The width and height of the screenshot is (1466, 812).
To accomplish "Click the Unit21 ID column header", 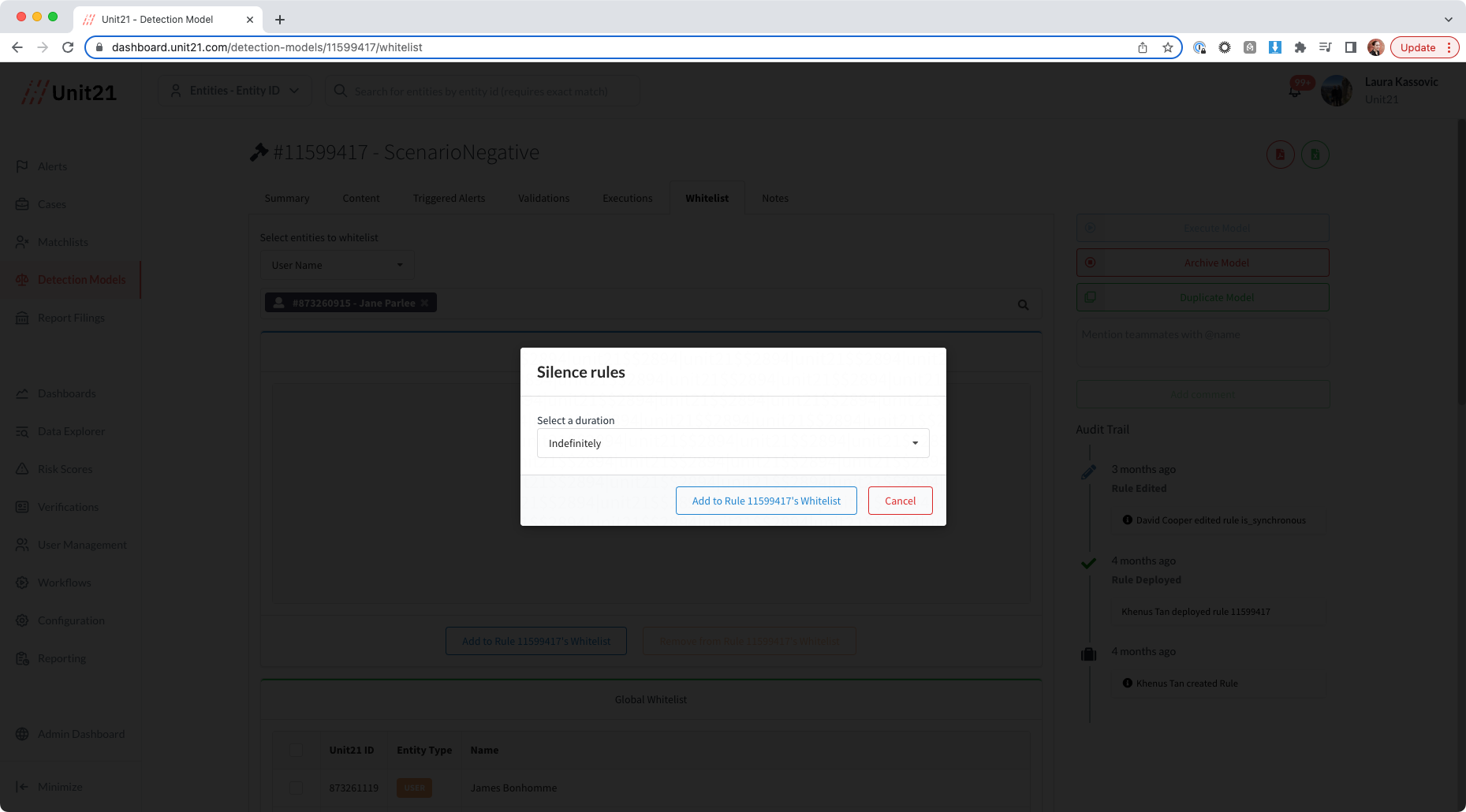I will (352, 750).
